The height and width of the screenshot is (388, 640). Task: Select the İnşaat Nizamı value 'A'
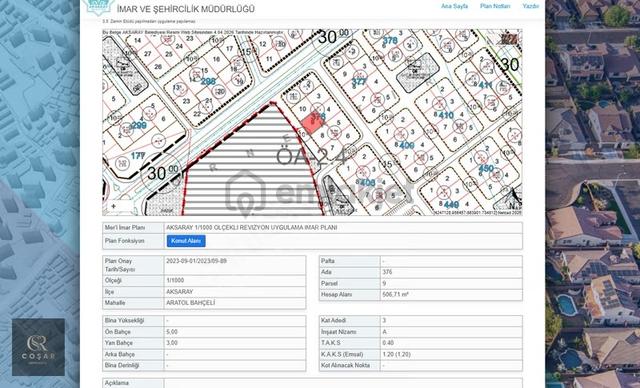(384, 332)
